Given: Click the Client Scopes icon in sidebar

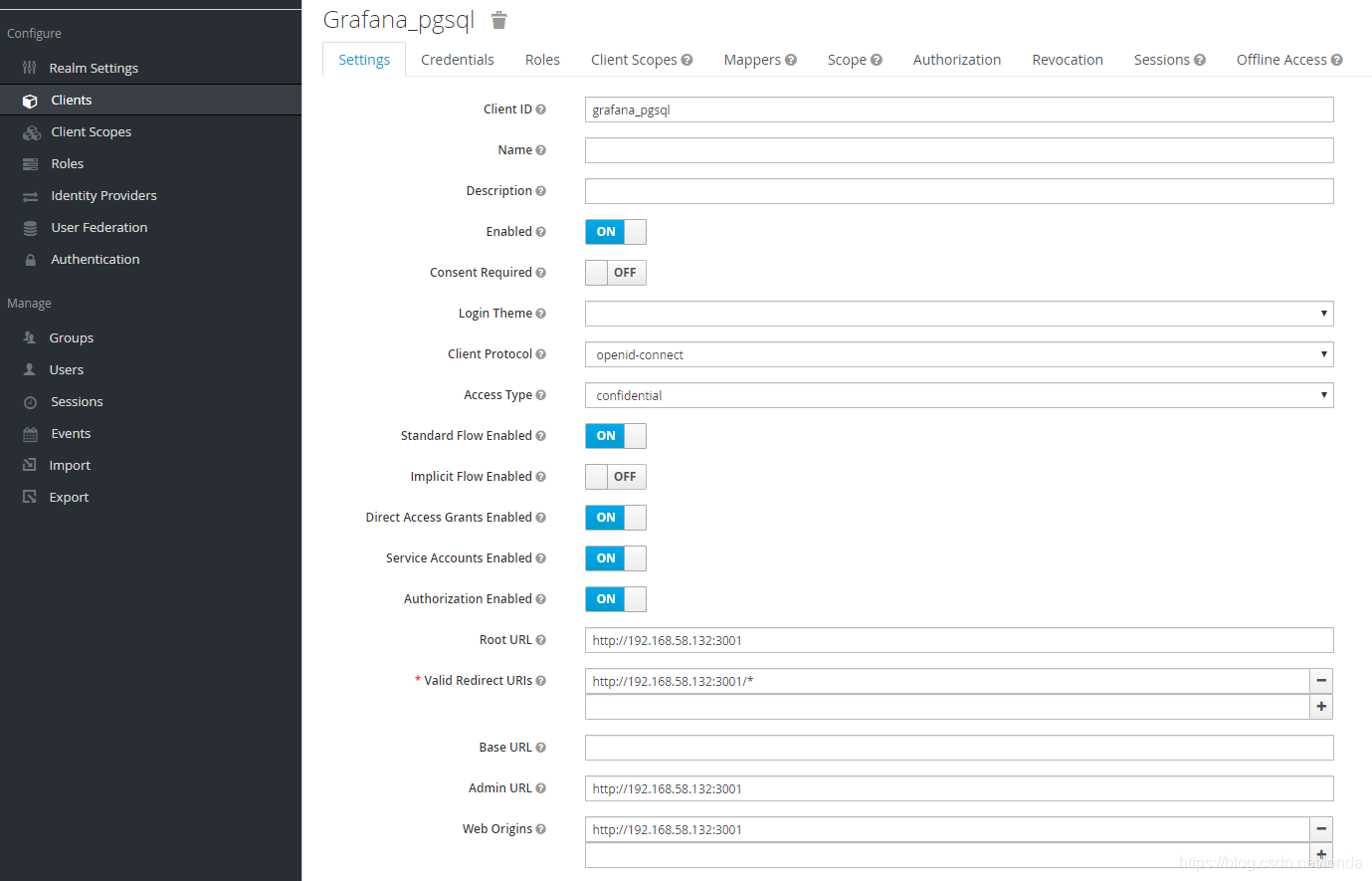Looking at the screenshot, I should coord(32,132).
